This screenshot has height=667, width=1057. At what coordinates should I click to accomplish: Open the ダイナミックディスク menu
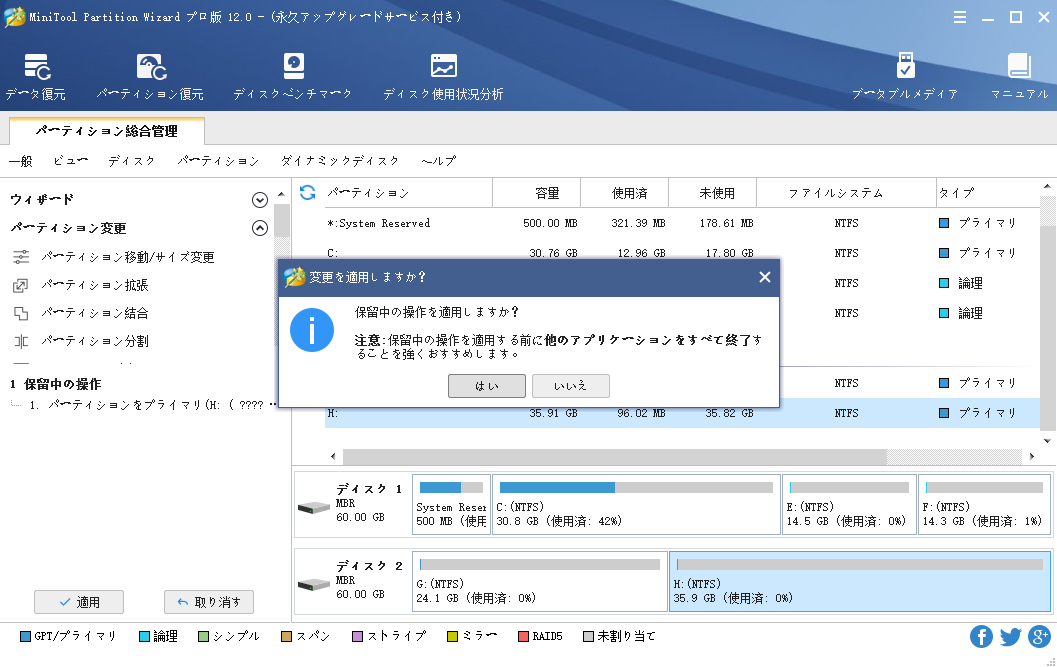340,161
